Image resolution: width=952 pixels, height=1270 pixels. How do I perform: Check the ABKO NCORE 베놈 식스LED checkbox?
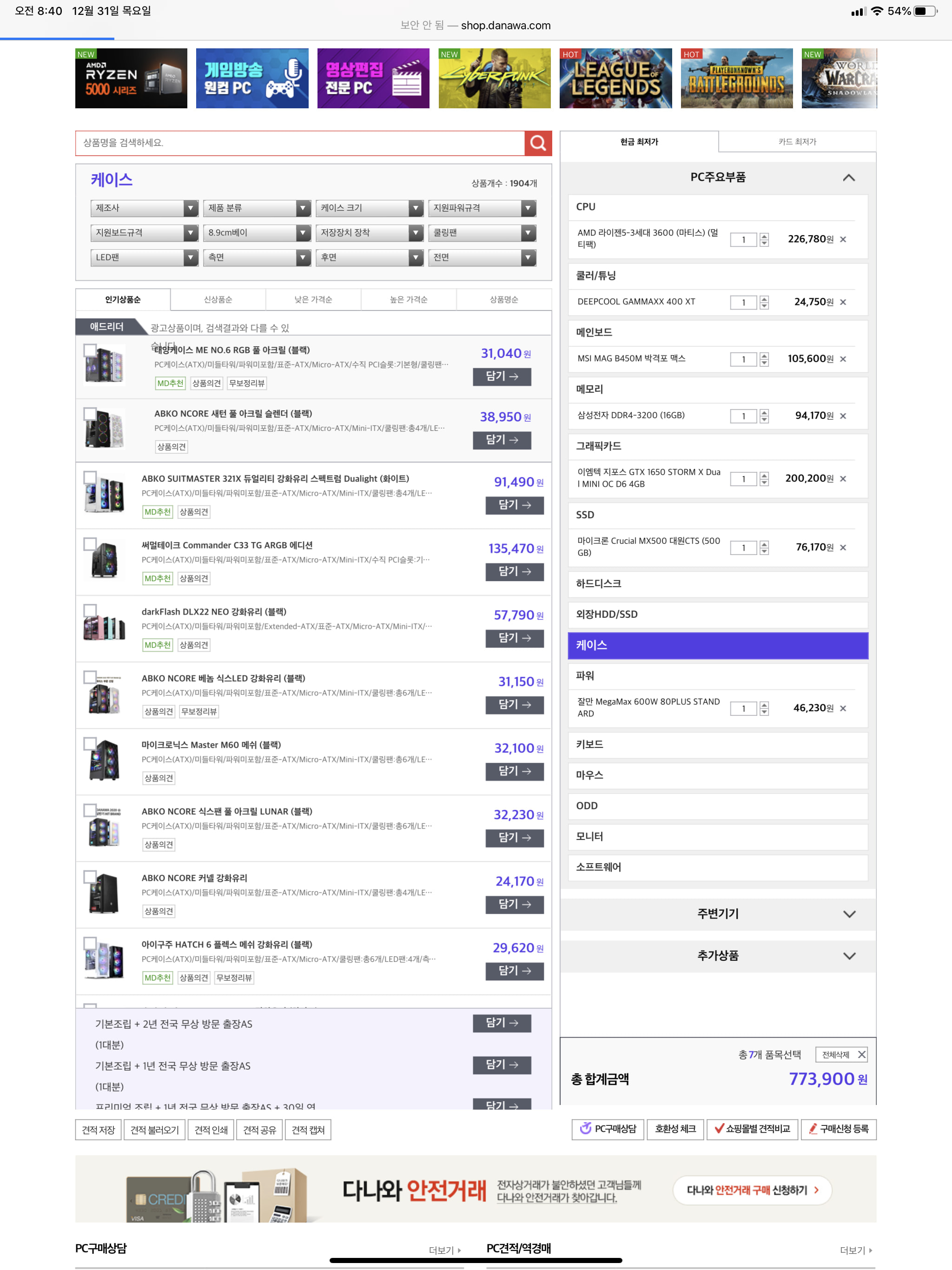90,677
